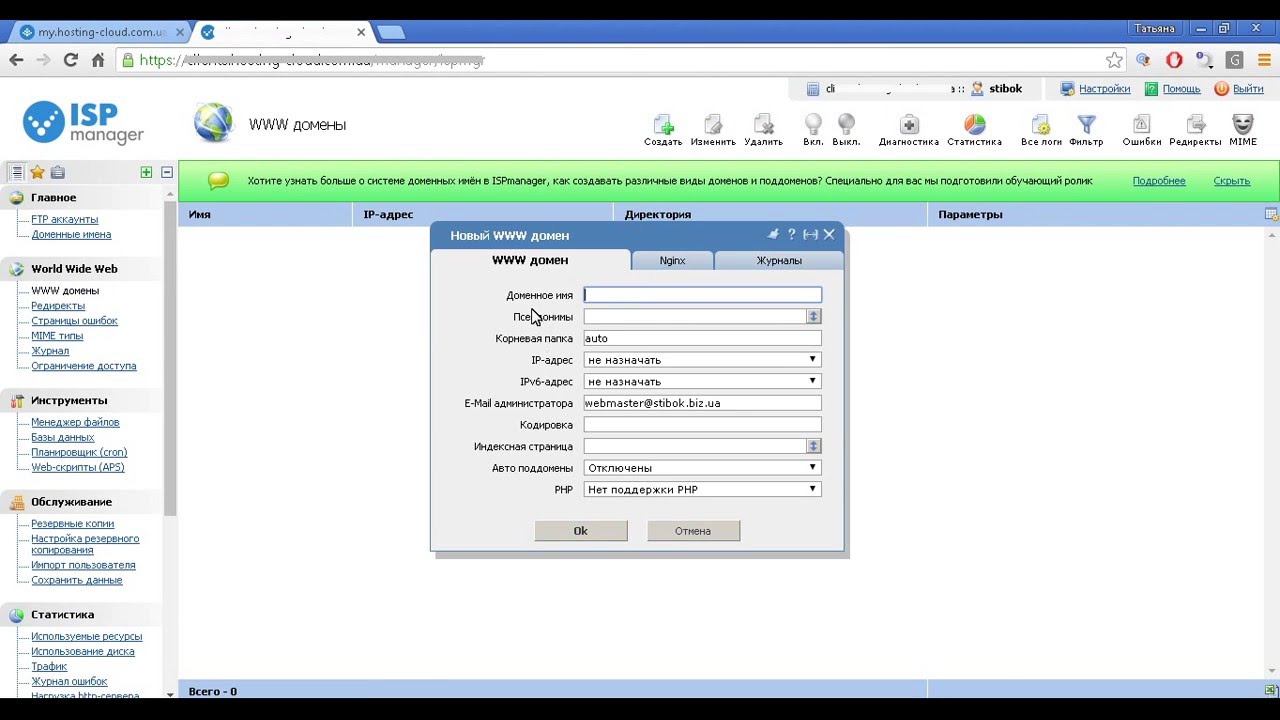Click the E-Mail администратора field

[702, 403]
